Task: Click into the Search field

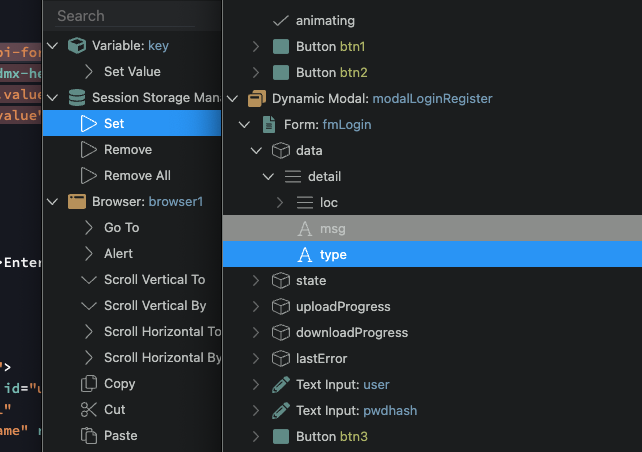Action: (130, 16)
